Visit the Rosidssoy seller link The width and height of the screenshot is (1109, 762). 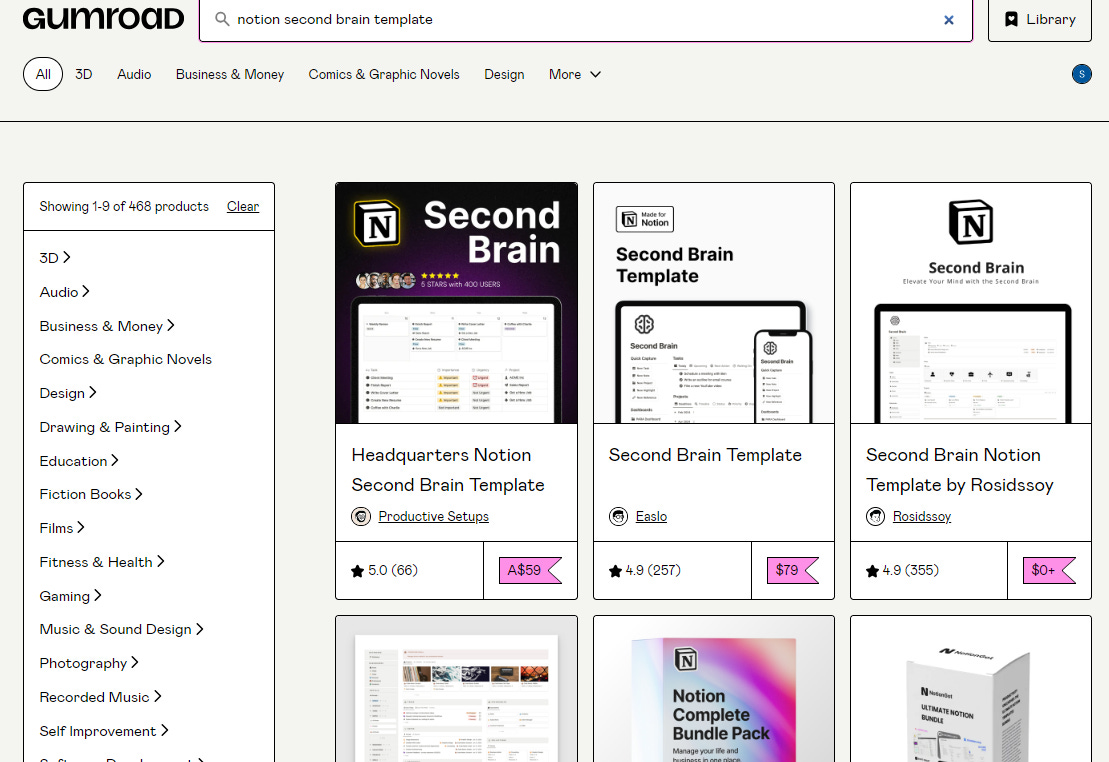pyautogui.click(x=922, y=516)
